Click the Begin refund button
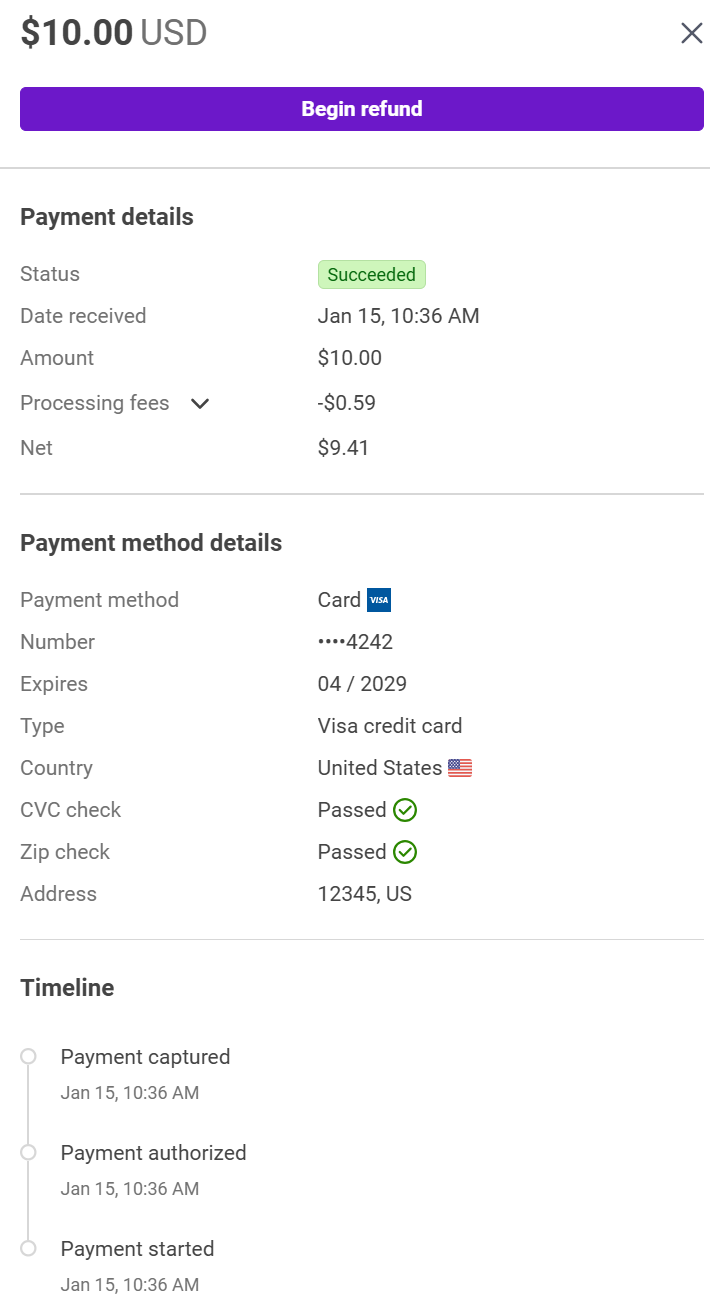710x1312 pixels. 361,109
